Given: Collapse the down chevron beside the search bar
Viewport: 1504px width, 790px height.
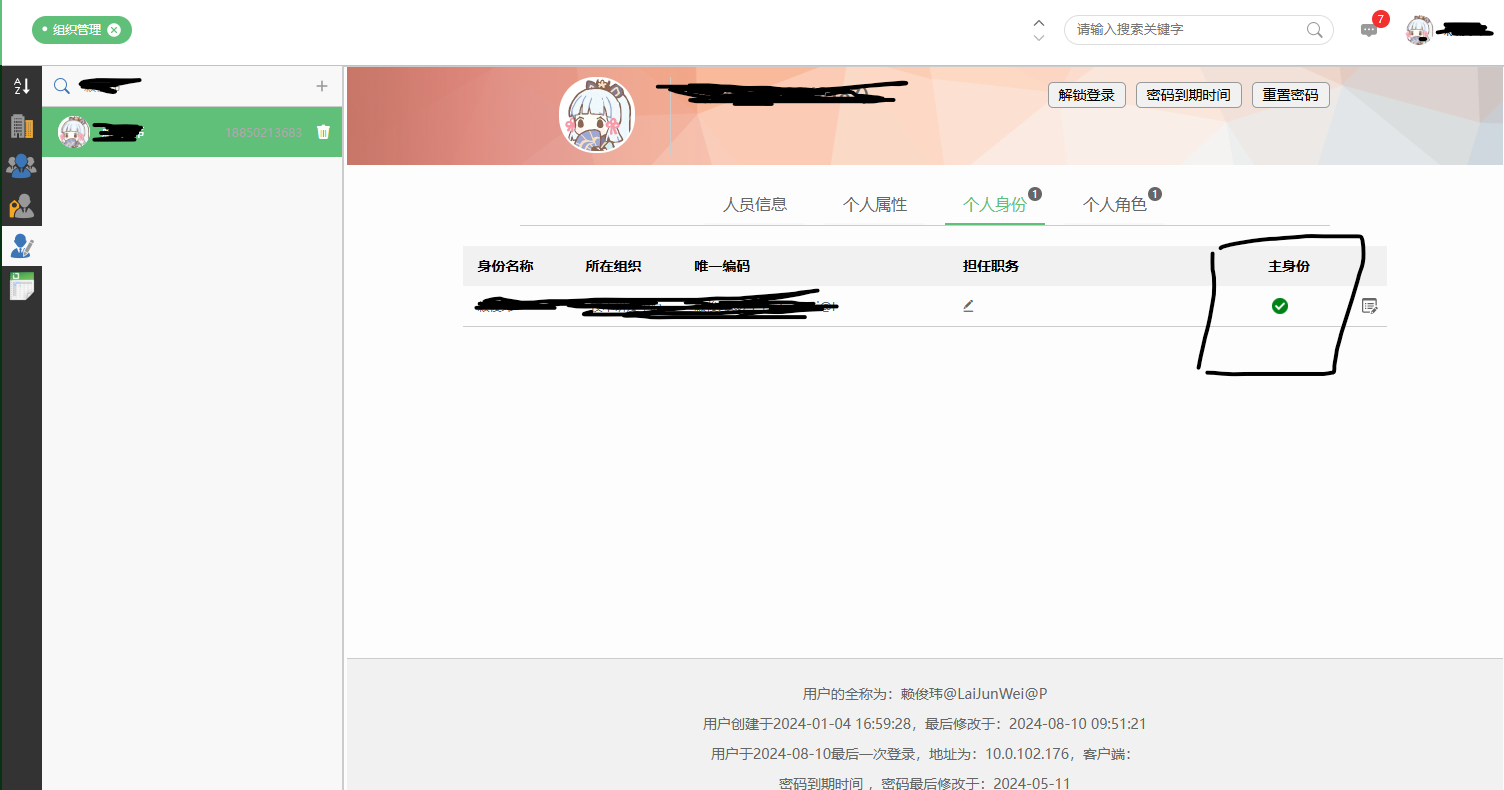Looking at the screenshot, I should 1038,37.
